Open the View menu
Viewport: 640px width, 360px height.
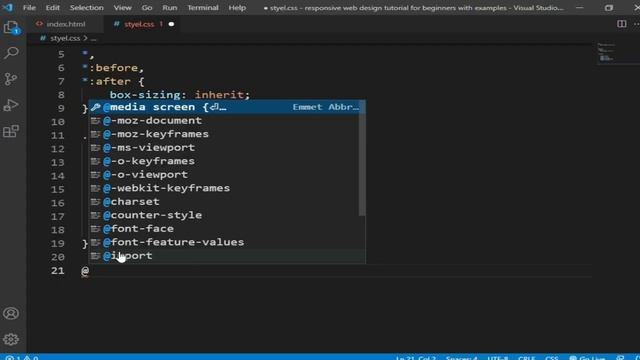[122, 8]
